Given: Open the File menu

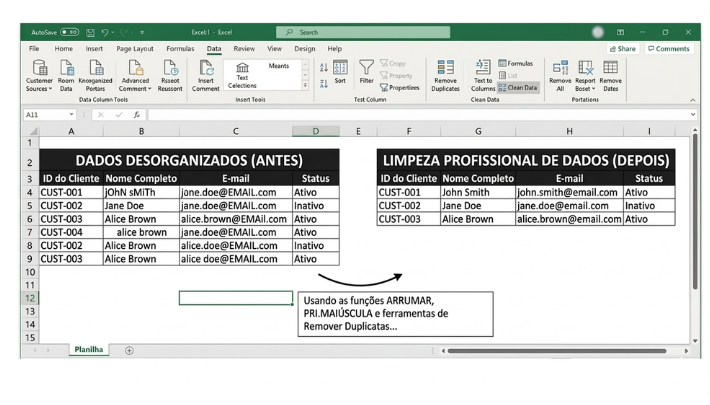Looking at the screenshot, I should coord(34,48).
